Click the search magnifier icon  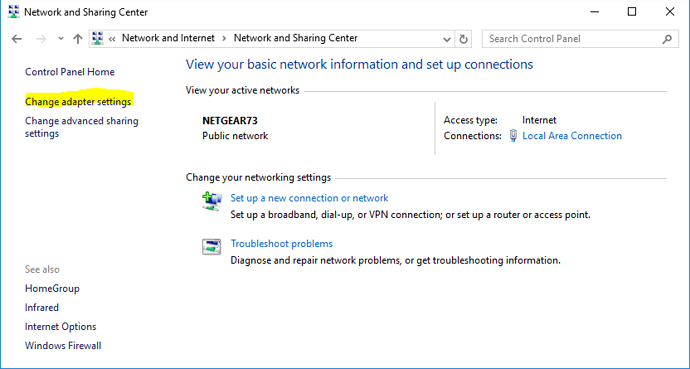(x=667, y=39)
